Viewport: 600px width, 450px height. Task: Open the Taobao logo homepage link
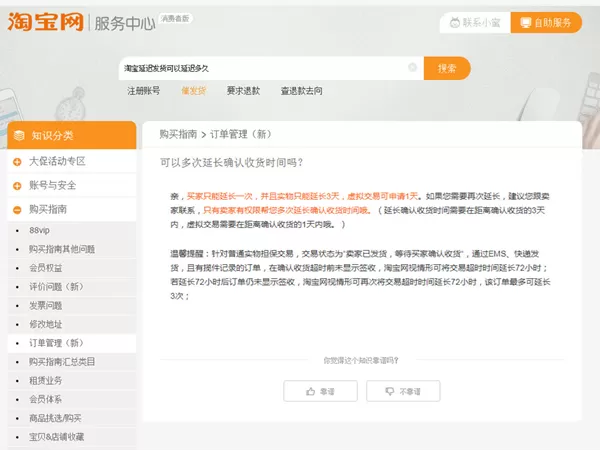(46, 22)
